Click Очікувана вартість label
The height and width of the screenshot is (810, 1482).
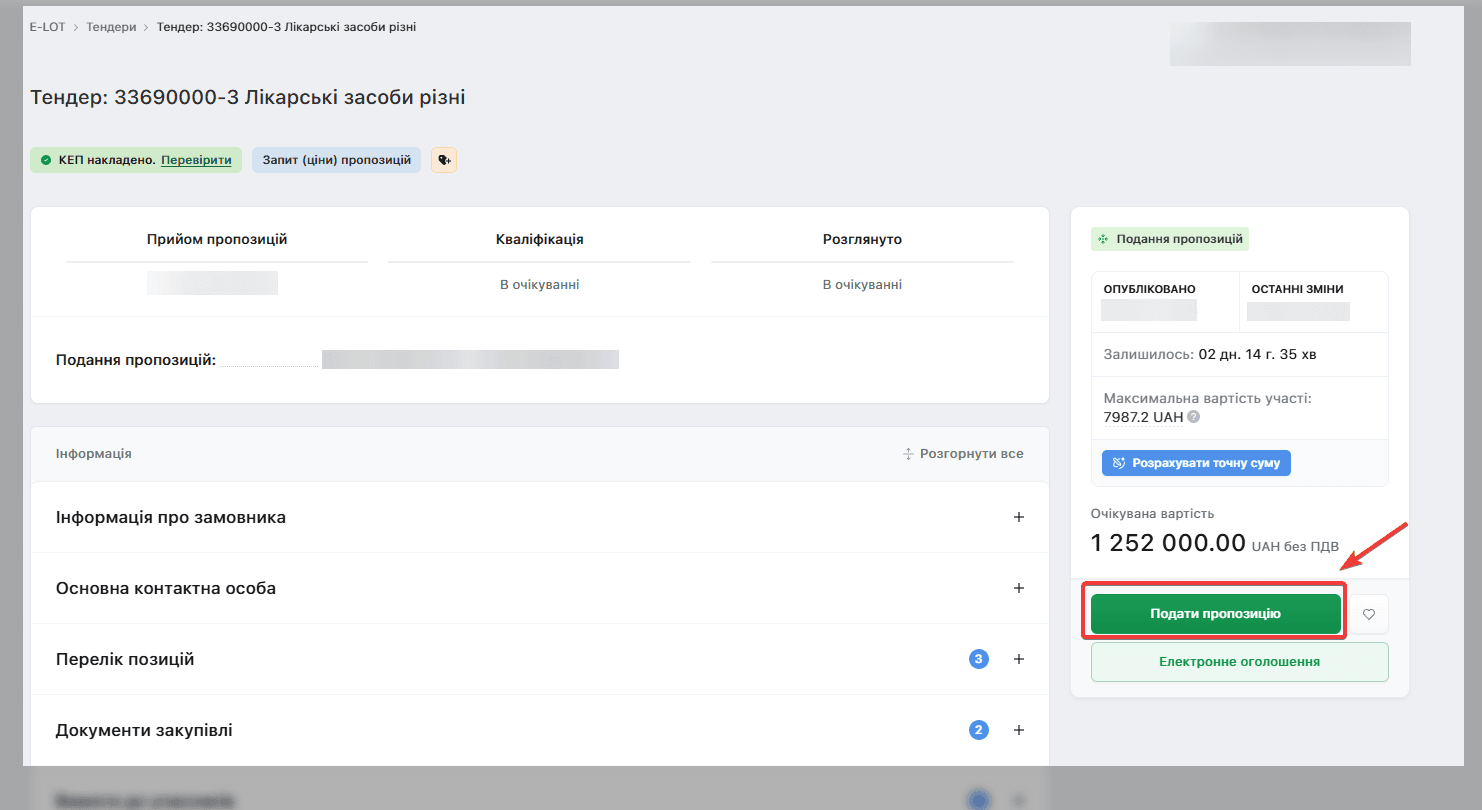click(x=1152, y=513)
